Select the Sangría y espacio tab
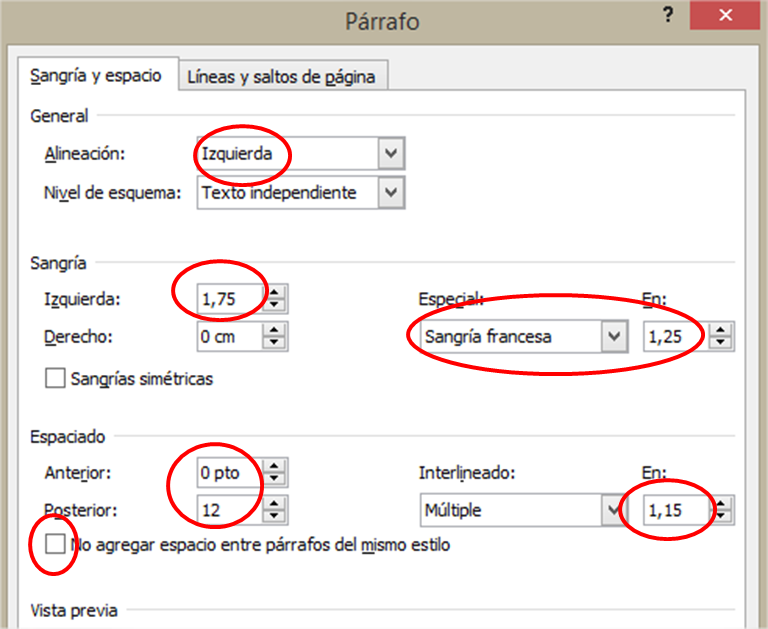 tap(96, 76)
